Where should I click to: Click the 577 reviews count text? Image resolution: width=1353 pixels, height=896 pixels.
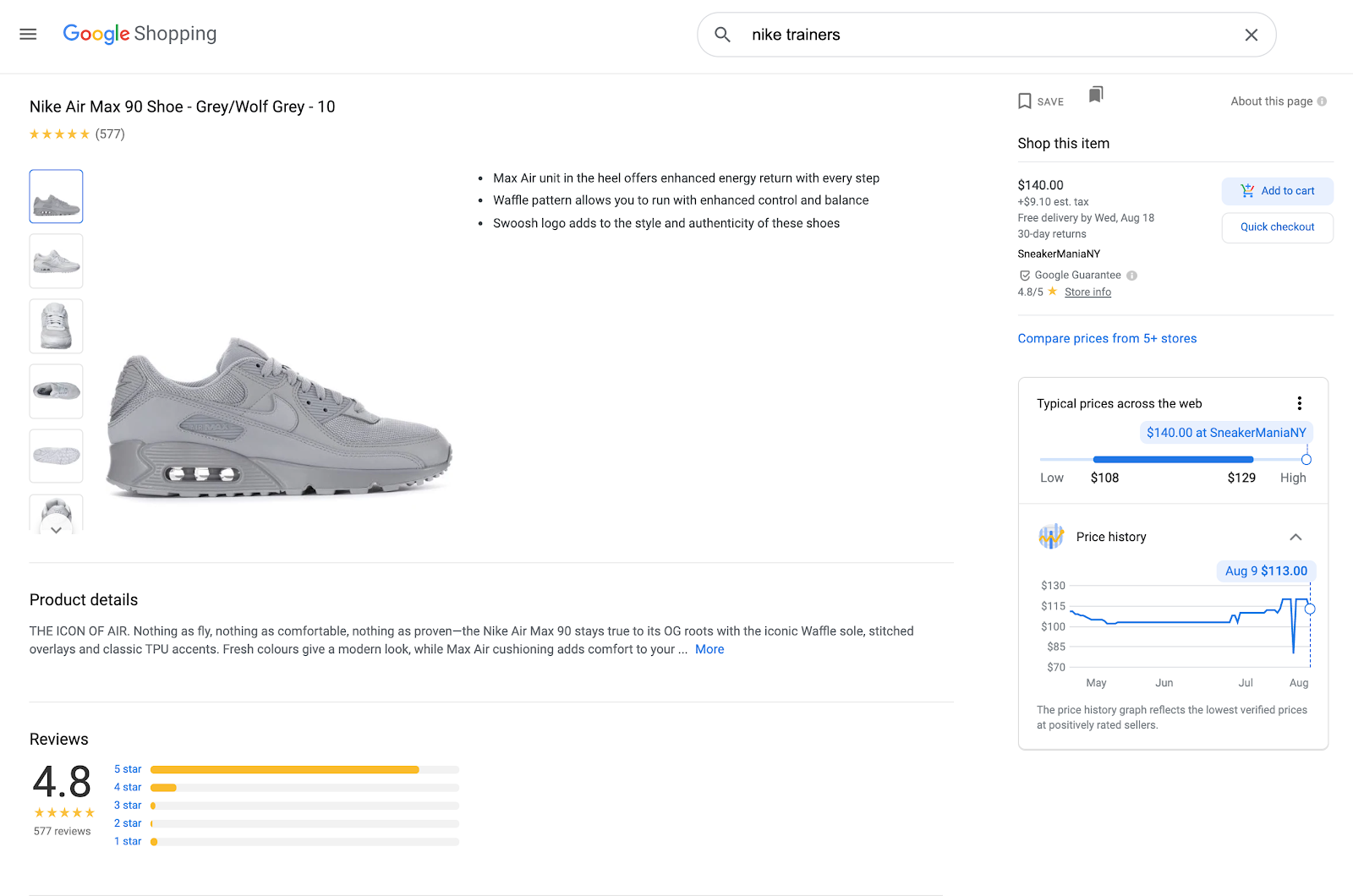(x=62, y=832)
